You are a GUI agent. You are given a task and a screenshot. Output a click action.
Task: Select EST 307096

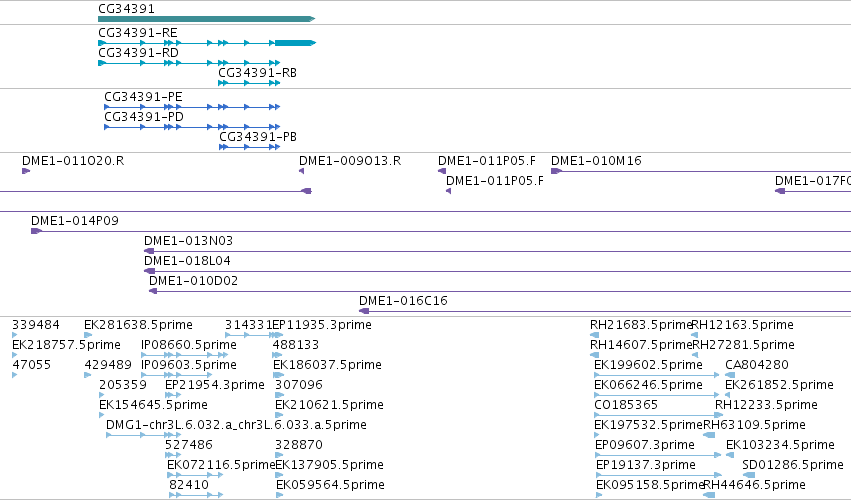(299, 385)
